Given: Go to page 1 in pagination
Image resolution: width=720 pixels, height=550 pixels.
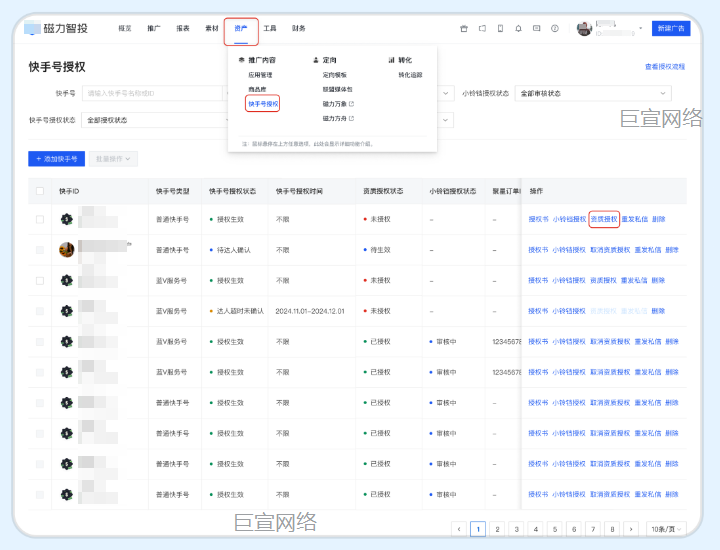Looking at the screenshot, I should point(478,529).
